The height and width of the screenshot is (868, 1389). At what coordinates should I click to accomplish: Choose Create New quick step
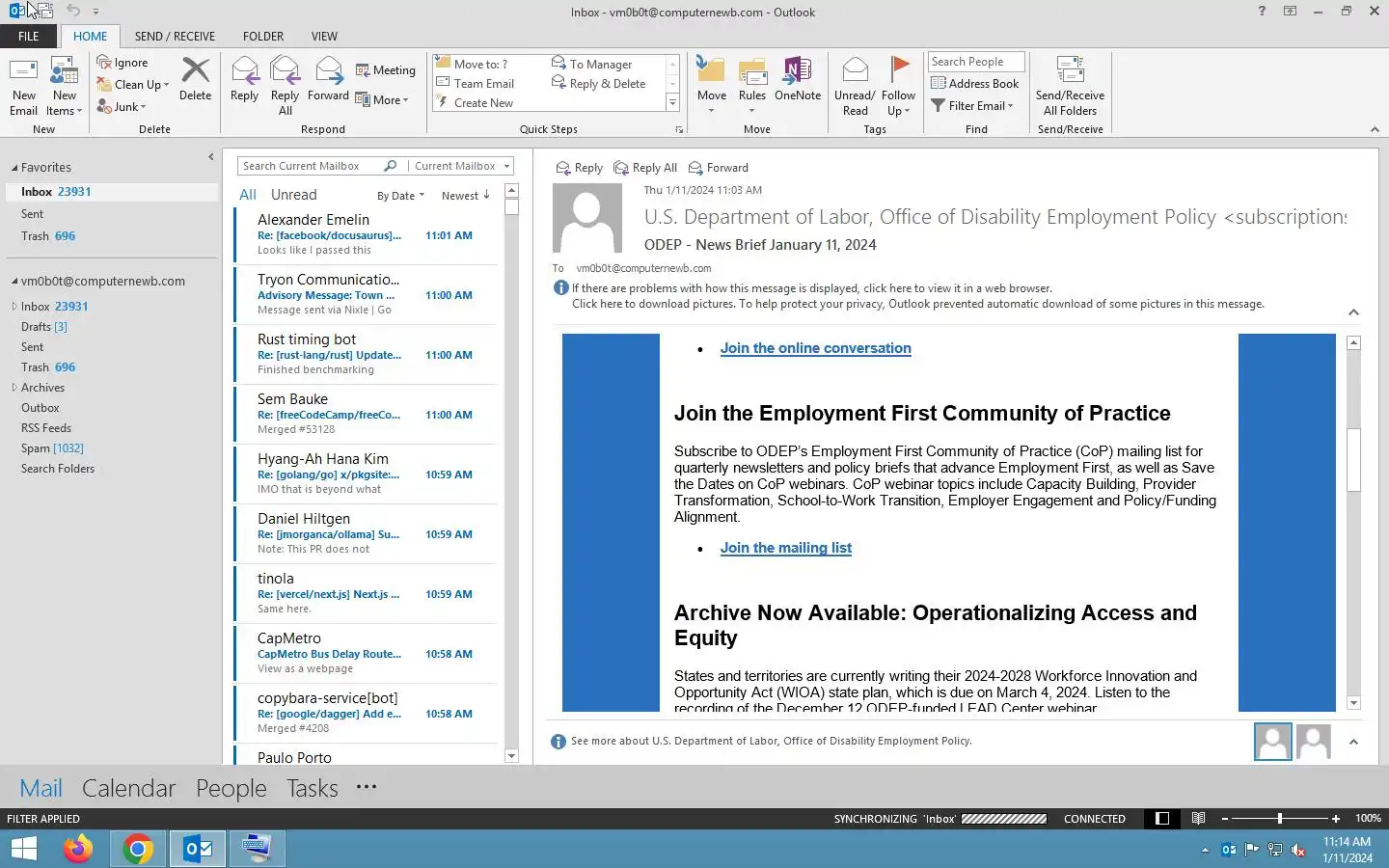click(x=482, y=102)
